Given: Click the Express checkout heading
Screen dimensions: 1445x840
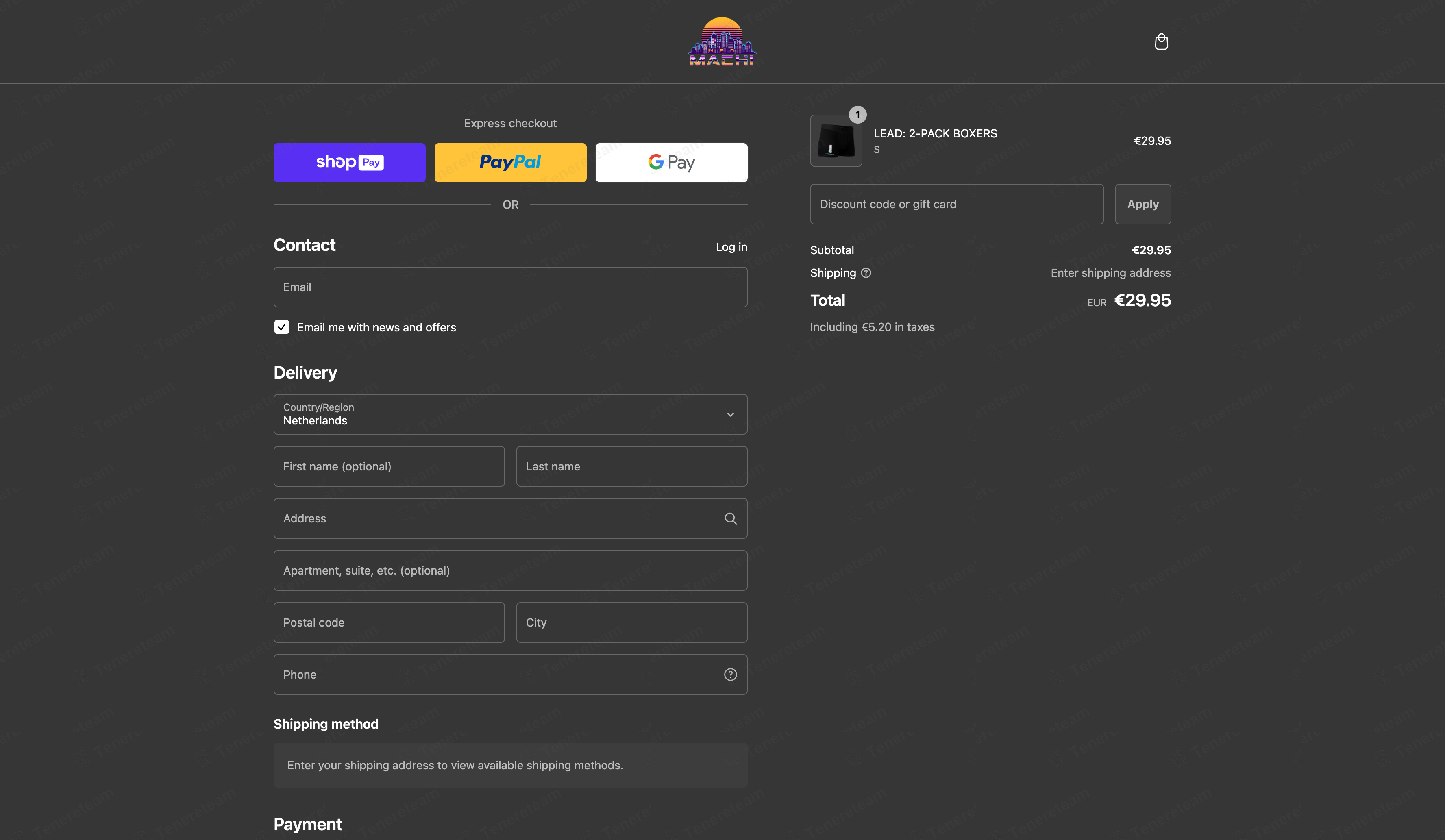Looking at the screenshot, I should (x=510, y=123).
